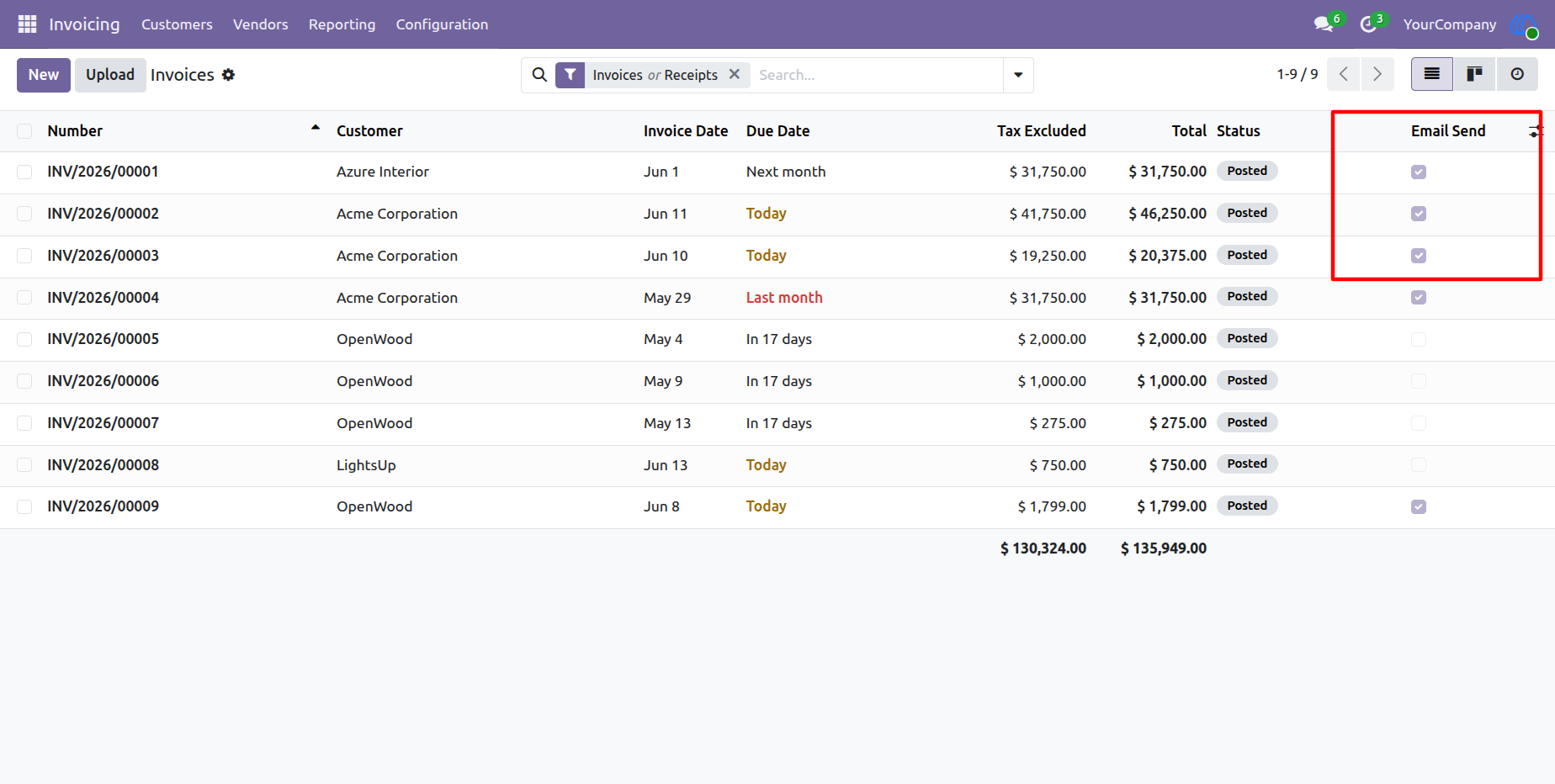Tick the select-all checkbox in header
The width and height of the screenshot is (1555, 784).
pyautogui.click(x=24, y=131)
